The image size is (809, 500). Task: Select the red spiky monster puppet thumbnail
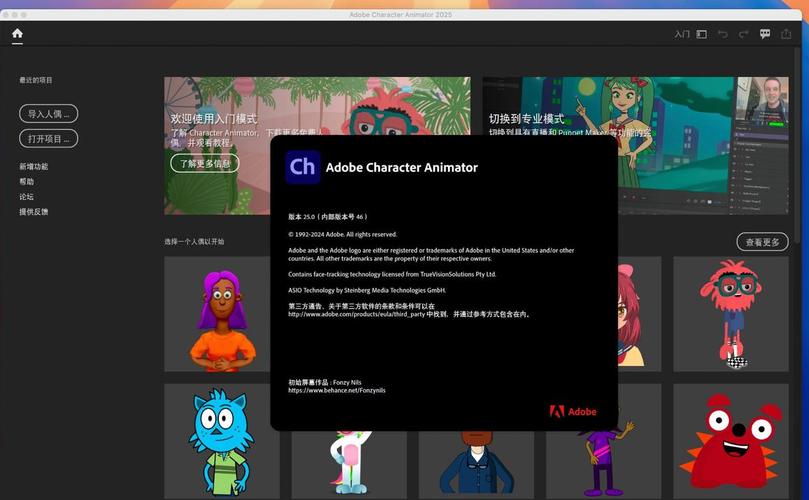(731, 441)
